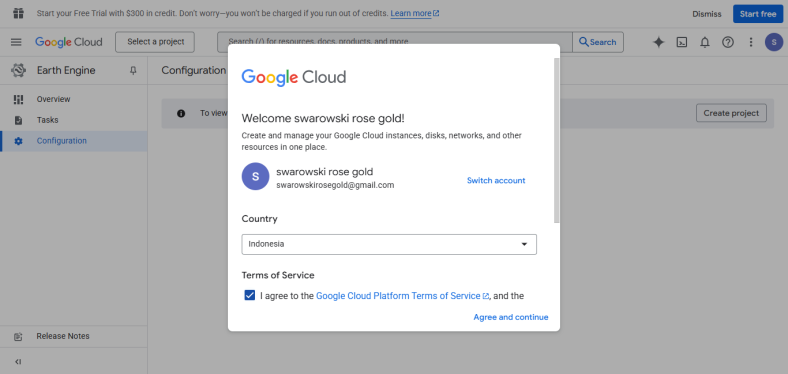Open Release Notes in sidebar

coord(73,336)
